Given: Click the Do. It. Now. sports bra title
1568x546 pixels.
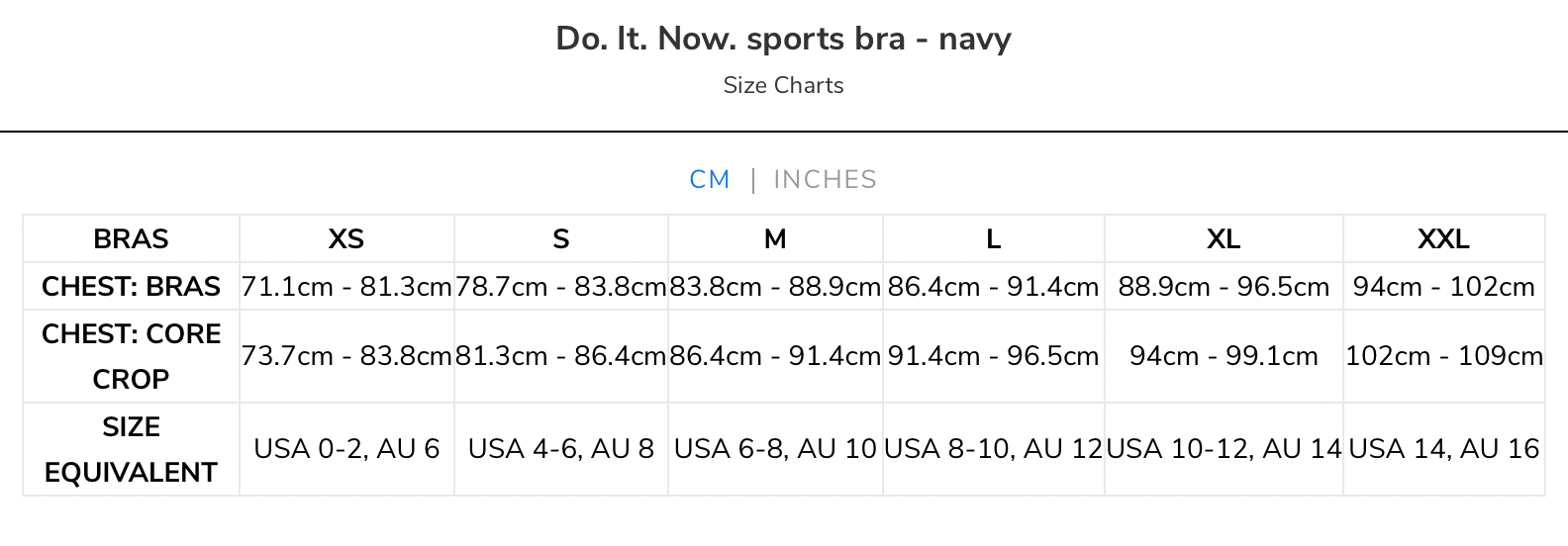Looking at the screenshot, I should tap(783, 39).
